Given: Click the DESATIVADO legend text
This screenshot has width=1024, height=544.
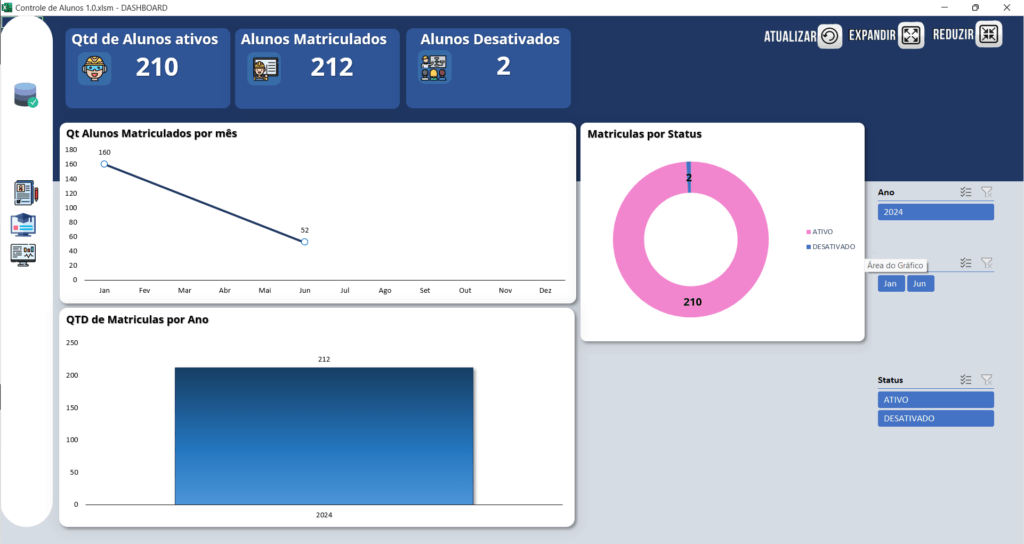Looking at the screenshot, I should point(833,247).
